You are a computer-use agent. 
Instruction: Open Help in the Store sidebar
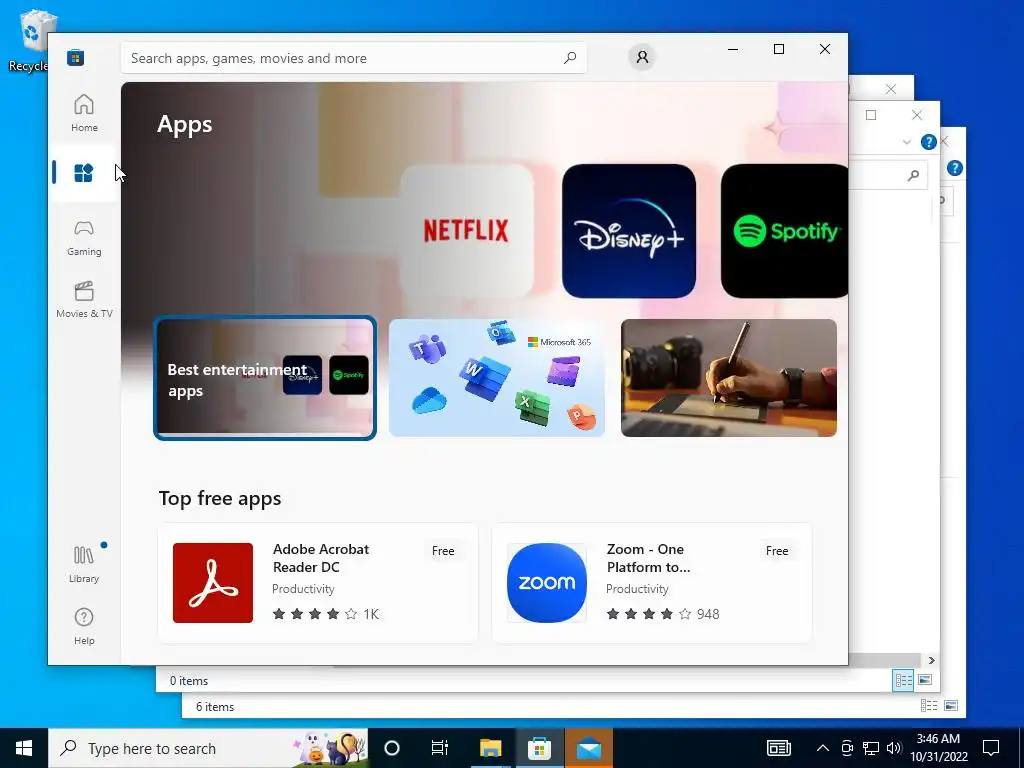(84, 627)
